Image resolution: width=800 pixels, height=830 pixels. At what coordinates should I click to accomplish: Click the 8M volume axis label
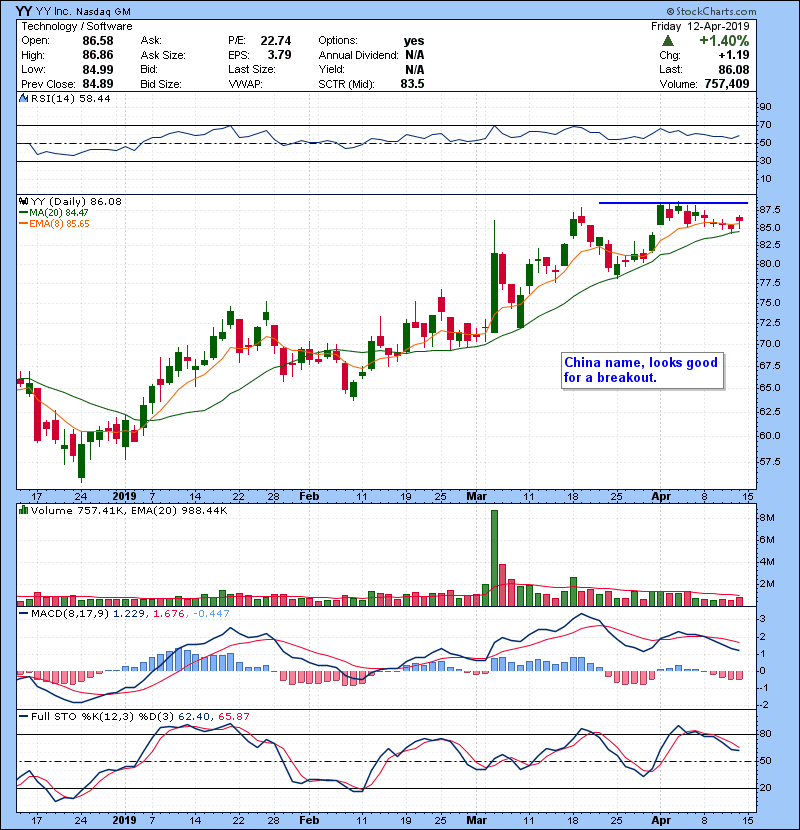[767, 518]
